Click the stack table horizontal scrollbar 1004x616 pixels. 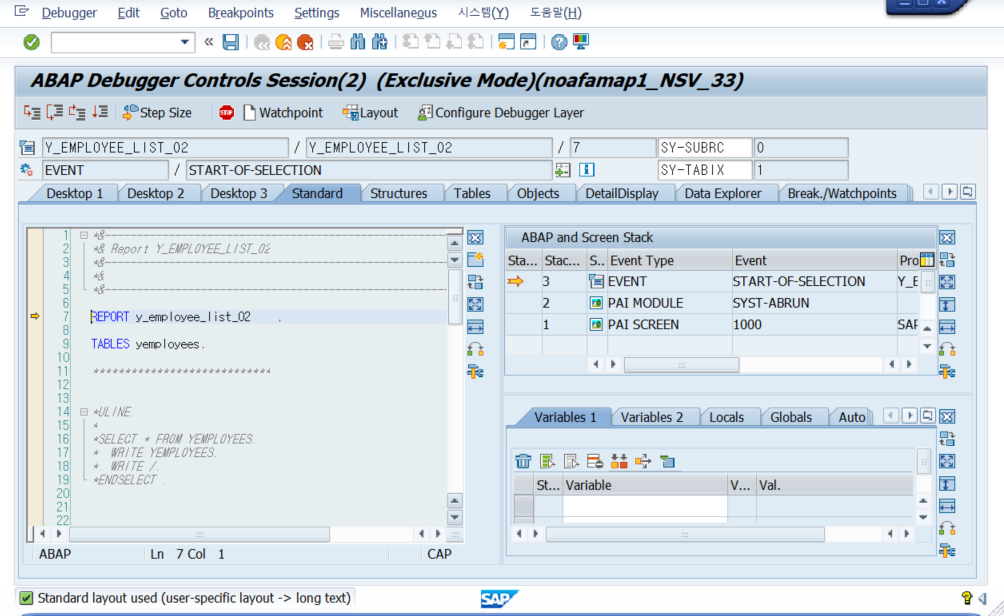682,365
